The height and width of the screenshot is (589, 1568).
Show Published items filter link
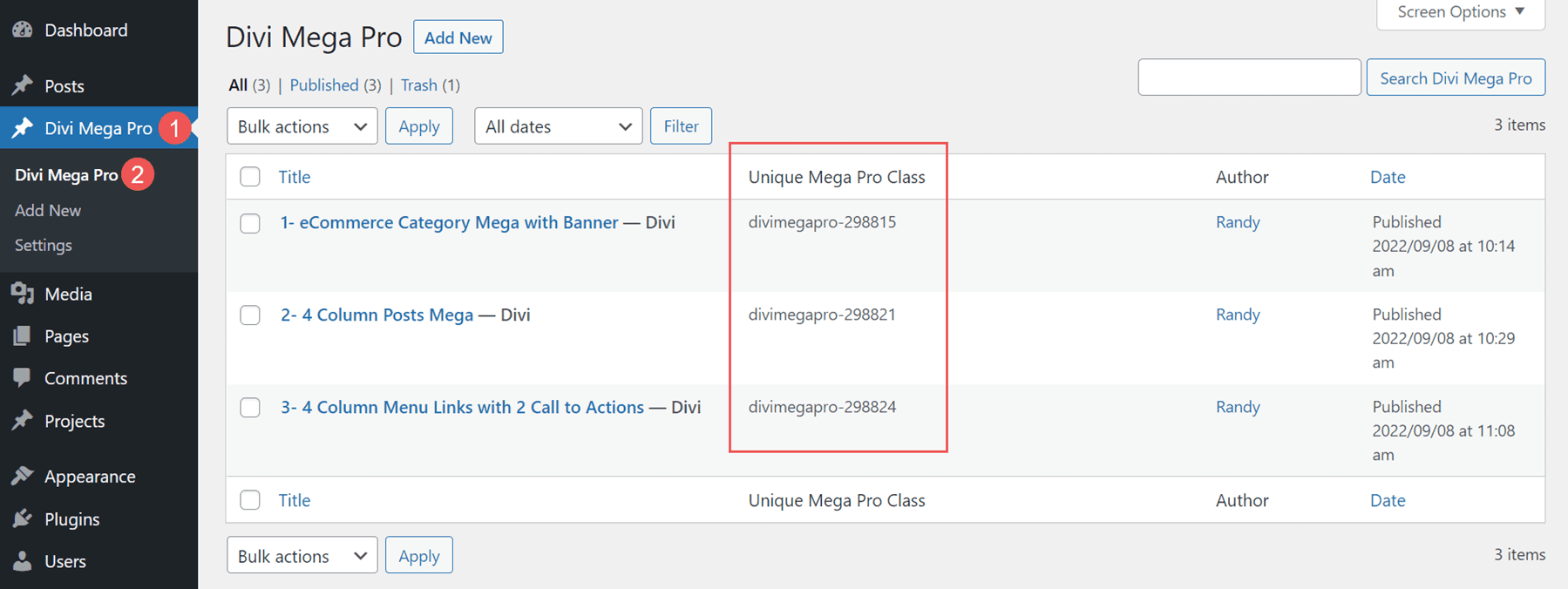[324, 85]
